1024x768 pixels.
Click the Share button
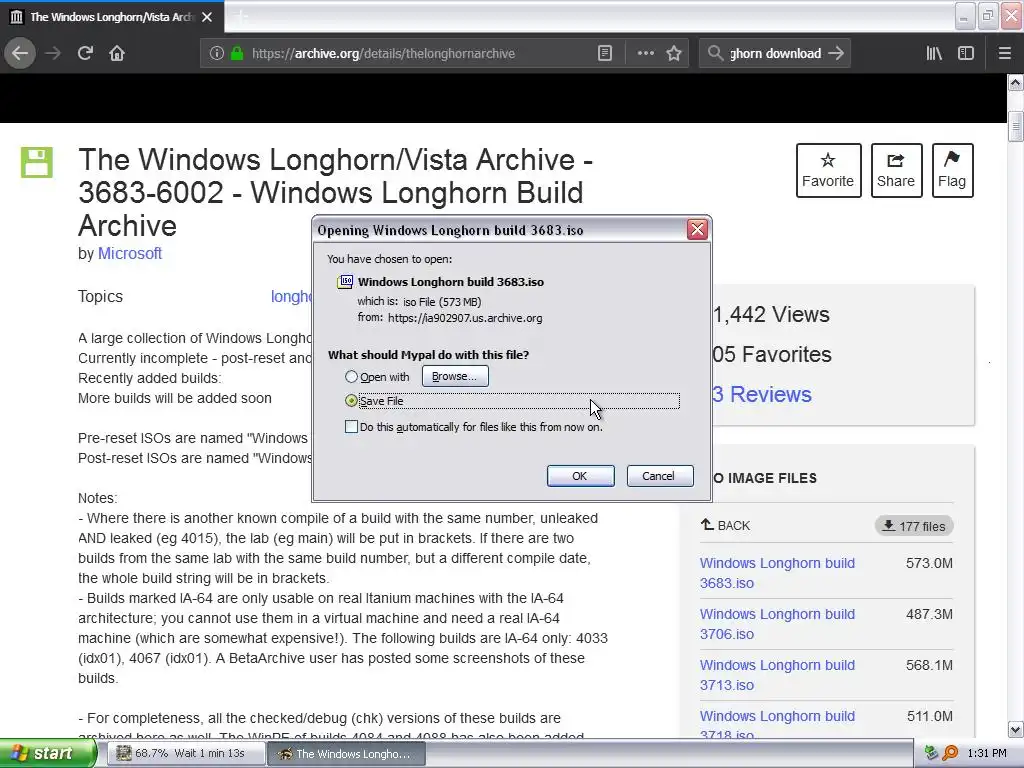pos(896,170)
